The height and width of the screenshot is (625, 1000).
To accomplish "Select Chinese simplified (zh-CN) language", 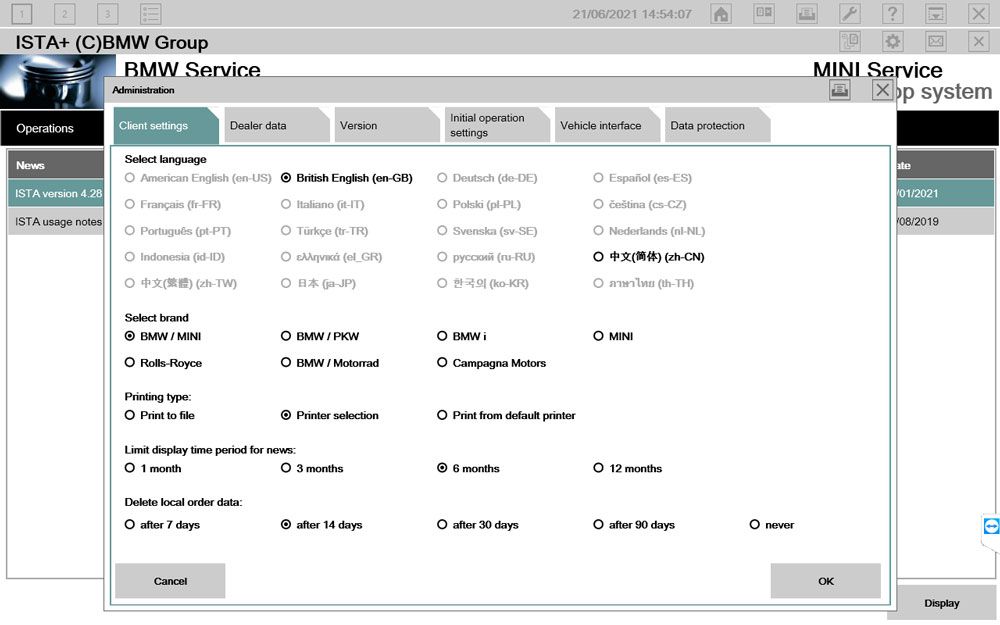I will pos(649,257).
